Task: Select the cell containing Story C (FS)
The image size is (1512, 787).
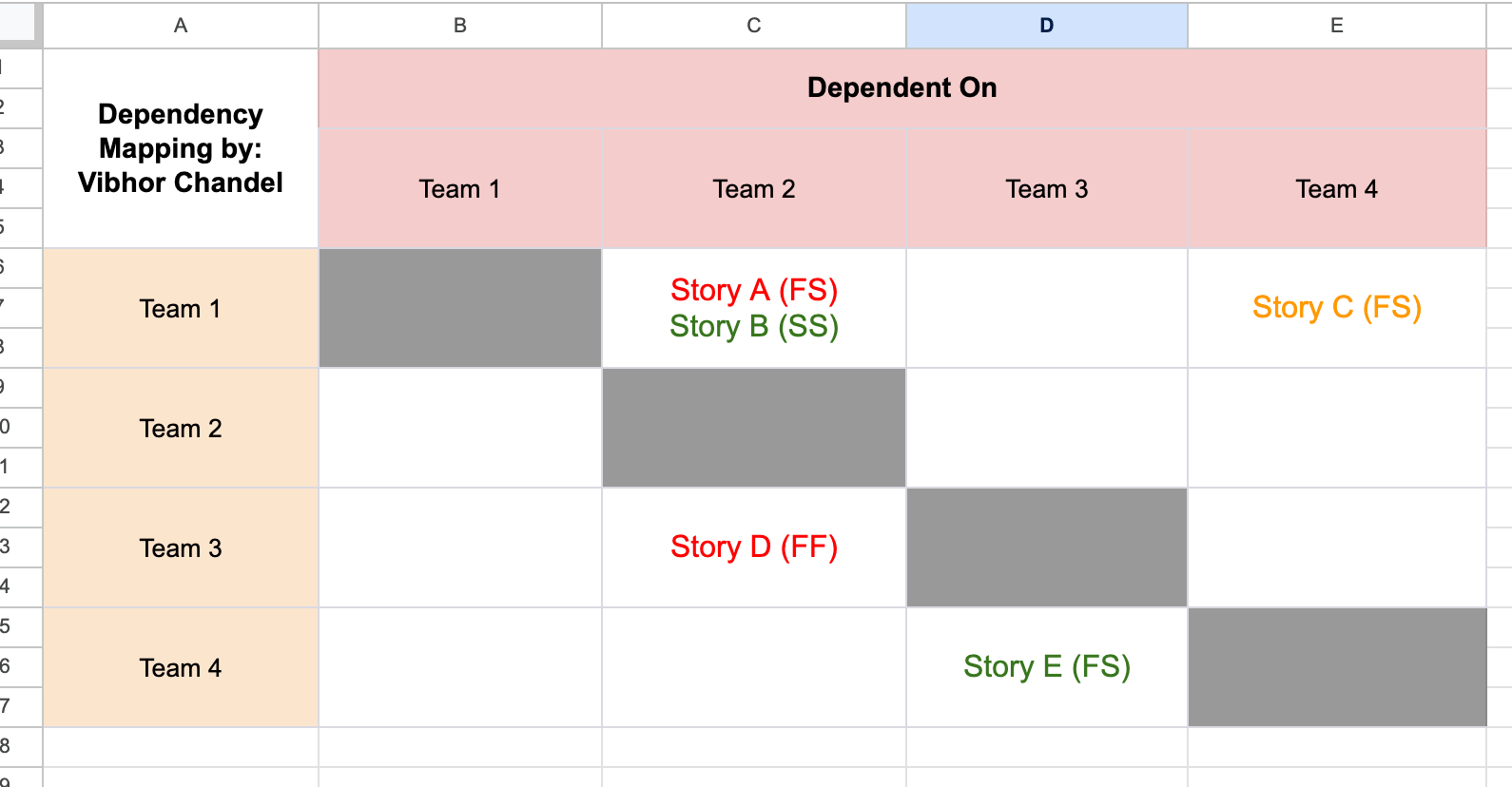Action: click(x=1336, y=307)
